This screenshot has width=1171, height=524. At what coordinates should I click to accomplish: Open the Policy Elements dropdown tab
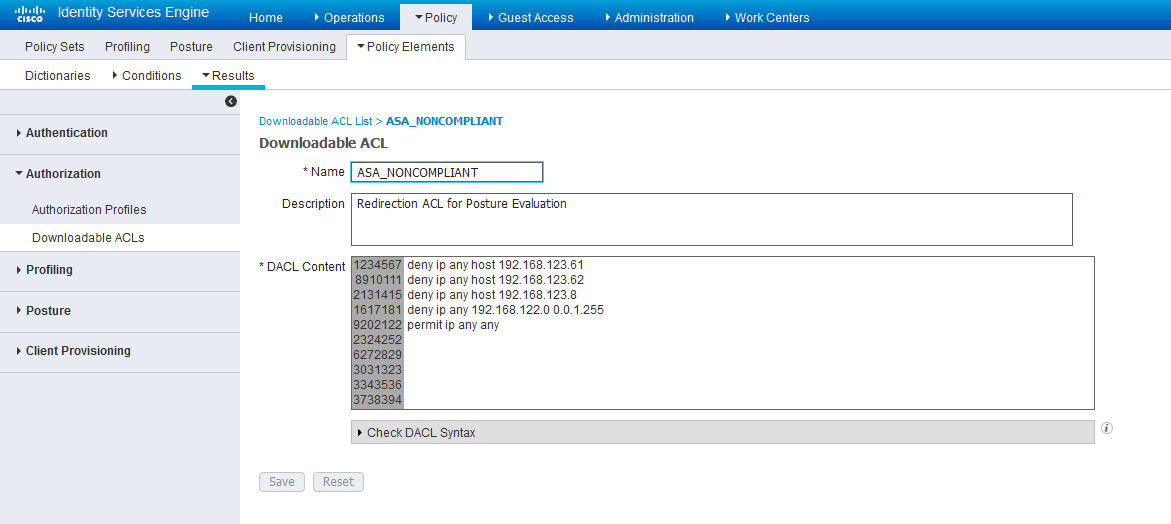tap(406, 46)
